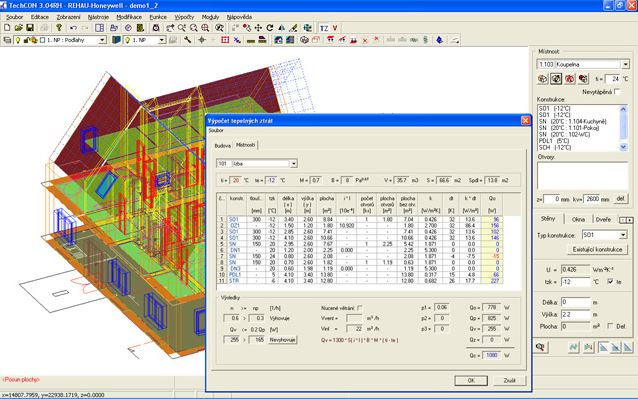Screen dimensions: 638x399
Task: Open the Místnost 1.103 Koupelna dropdown
Action: click(x=625, y=64)
